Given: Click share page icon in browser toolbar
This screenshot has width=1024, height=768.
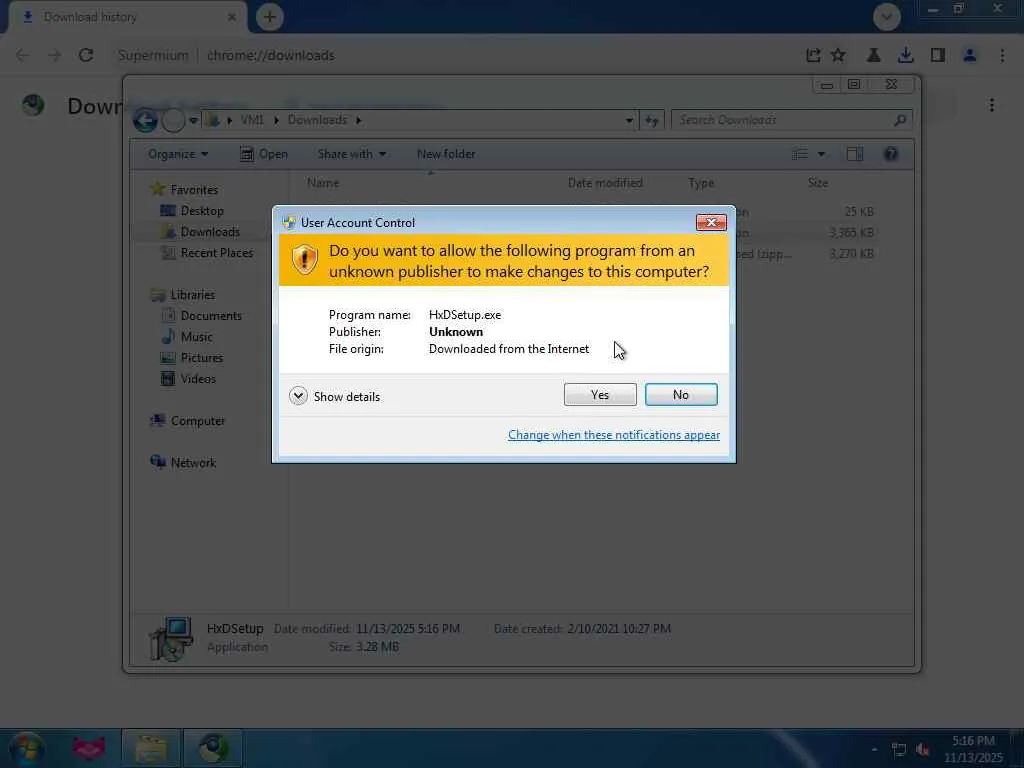Looking at the screenshot, I should (x=812, y=56).
